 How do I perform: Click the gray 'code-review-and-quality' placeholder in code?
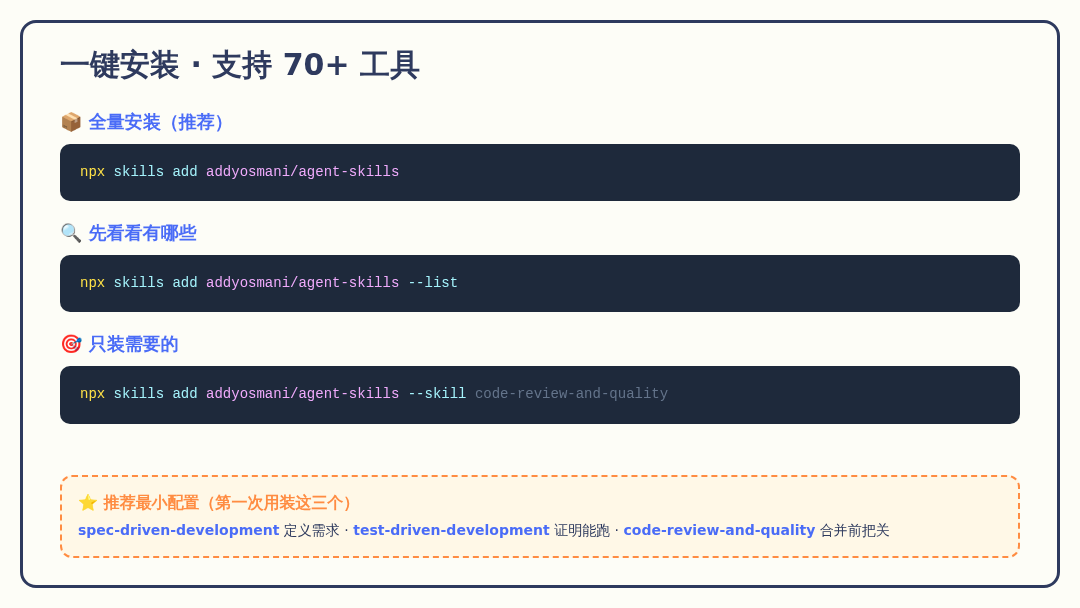coord(571,393)
